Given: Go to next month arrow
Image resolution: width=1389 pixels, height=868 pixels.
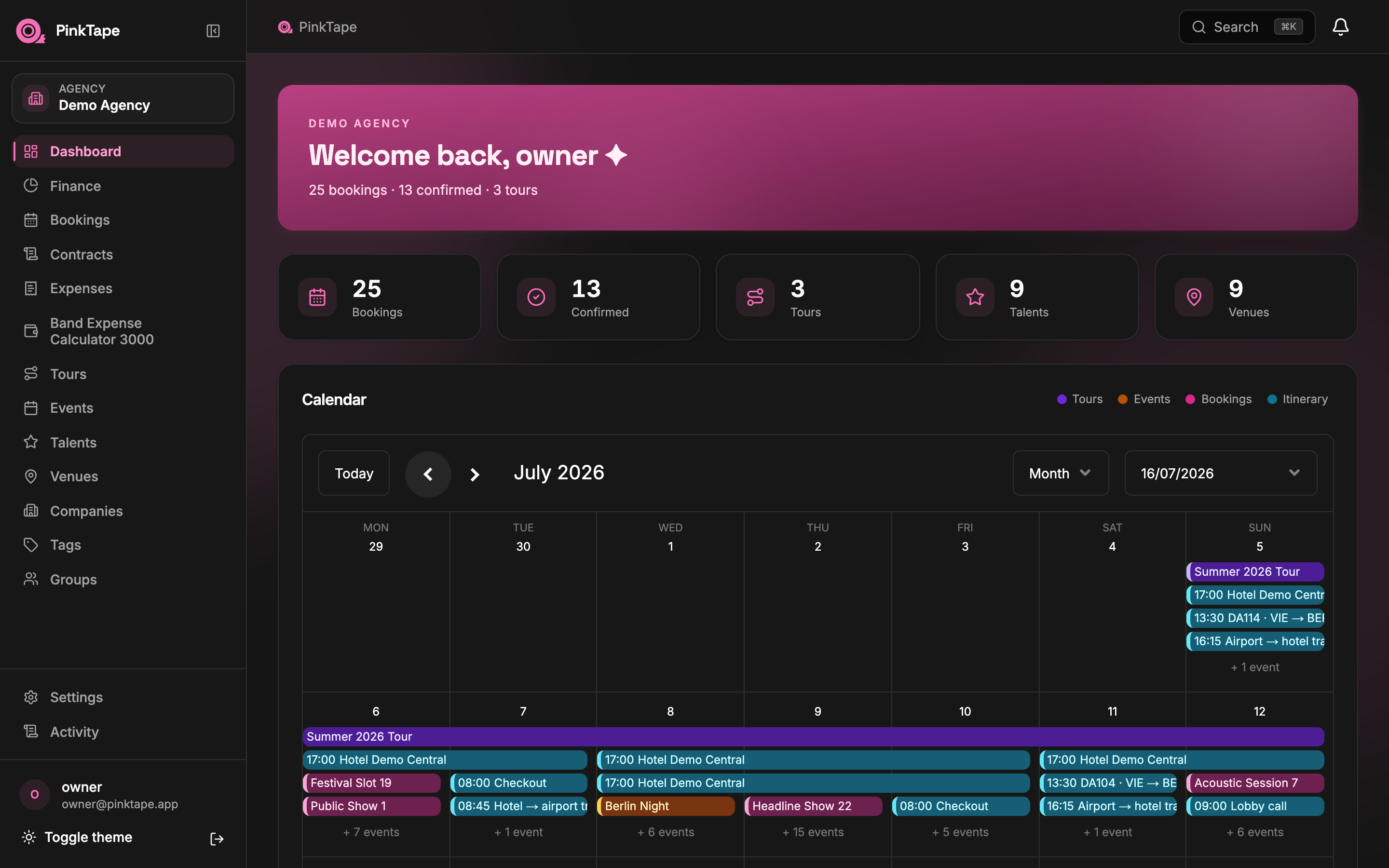Looking at the screenshot, I should click(474, 474).
